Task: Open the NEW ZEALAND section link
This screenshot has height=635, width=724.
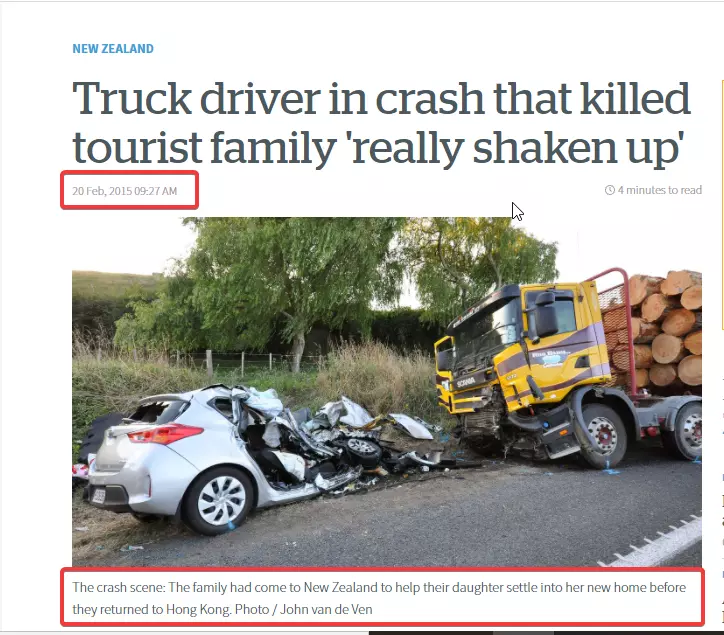Action: tap(113, 48)
